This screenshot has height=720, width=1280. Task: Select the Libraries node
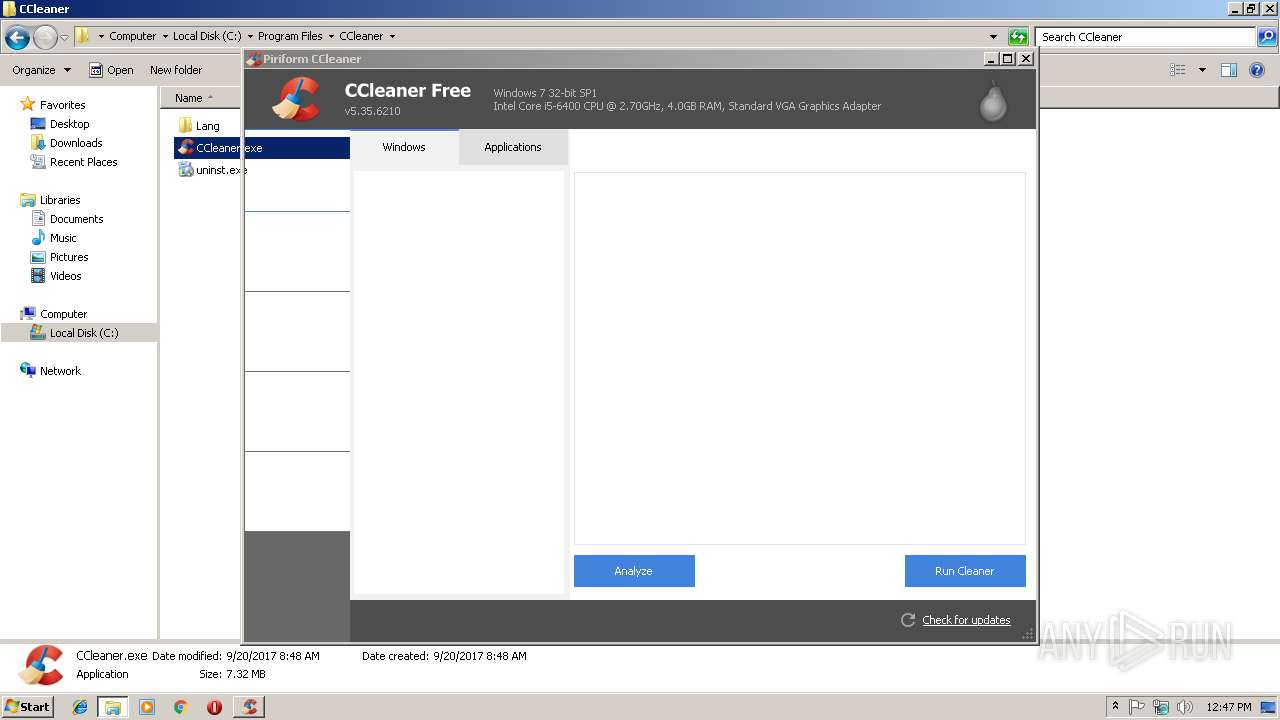click(60, 200)
